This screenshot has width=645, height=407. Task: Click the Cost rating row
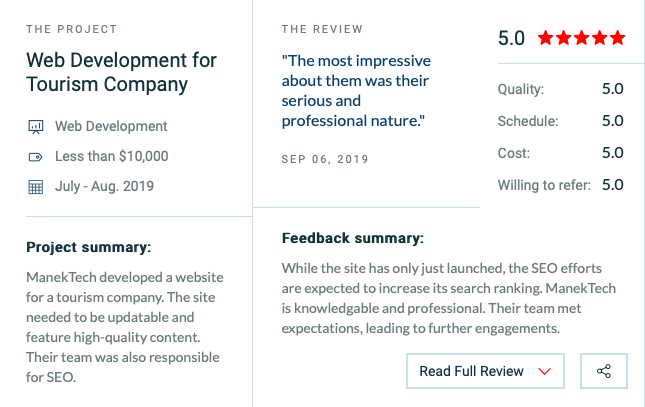pyautogui.click(x=561, y=153)
